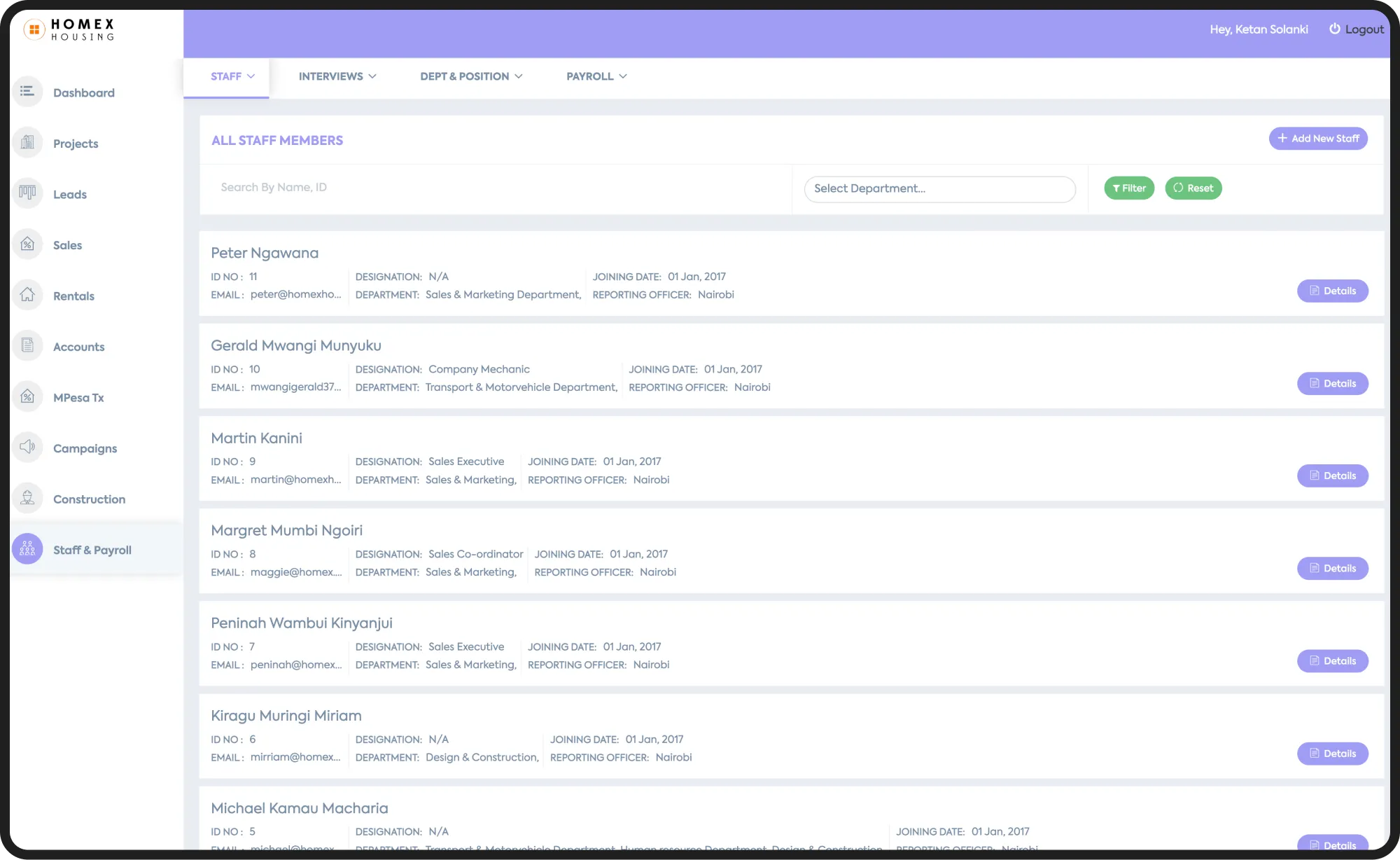Click the Sales house icon

(x=27, y=244)
